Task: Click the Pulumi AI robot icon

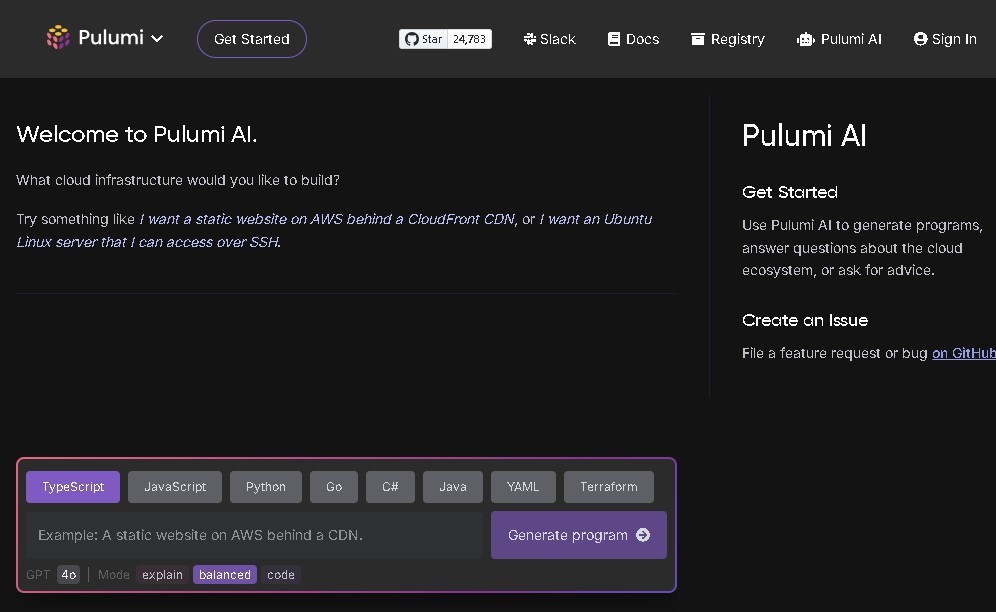Action: coord(805,39)
